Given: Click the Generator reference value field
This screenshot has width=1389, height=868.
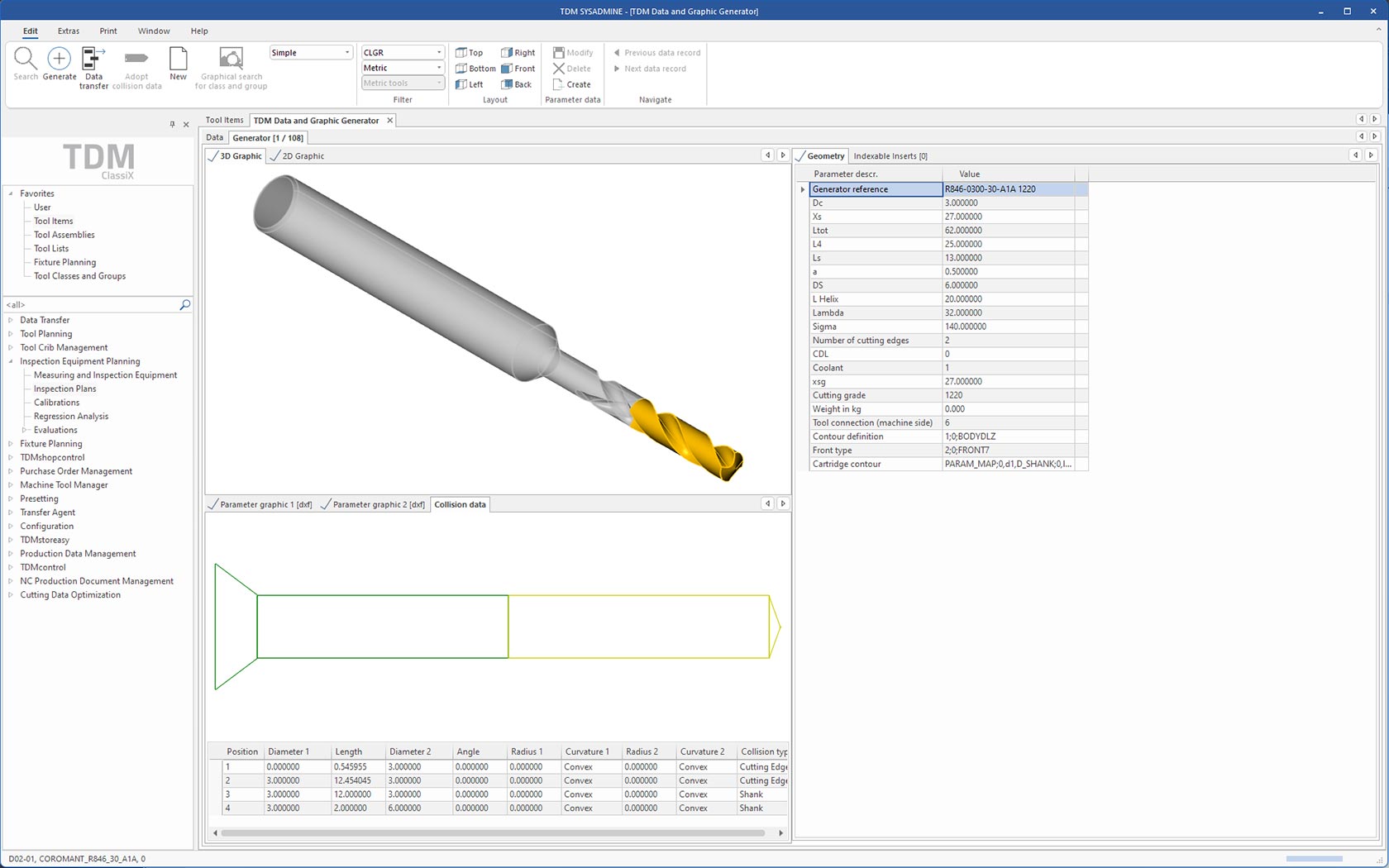Looking at the screenshot, I should pos(1009,189).
